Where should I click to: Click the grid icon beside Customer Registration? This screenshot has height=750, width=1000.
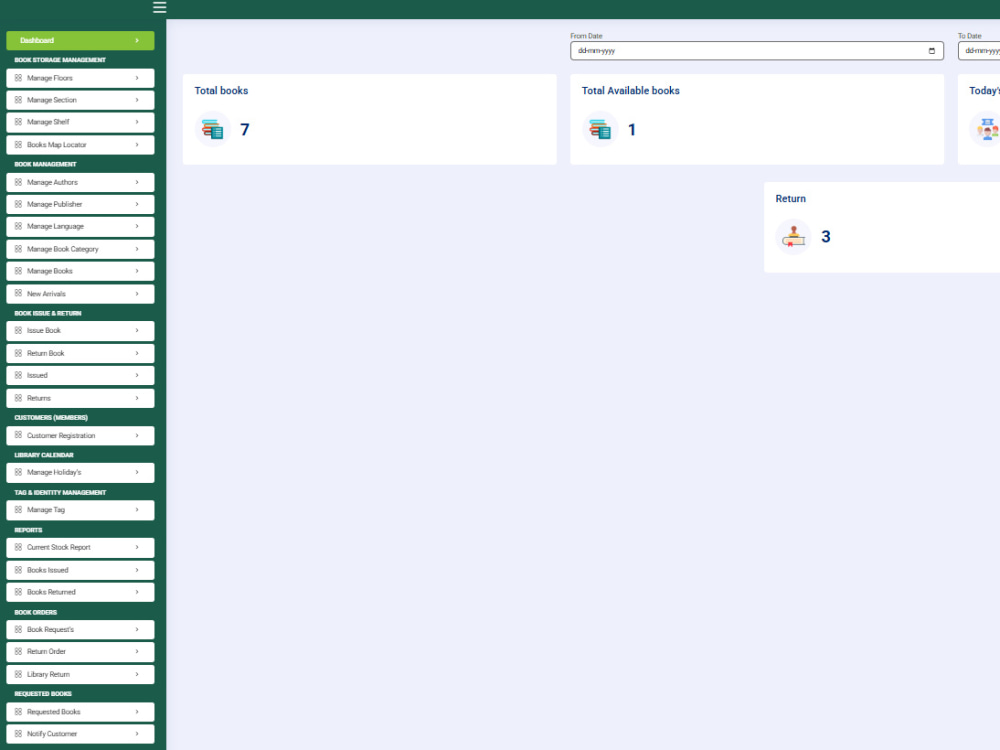tap(18, 435)
